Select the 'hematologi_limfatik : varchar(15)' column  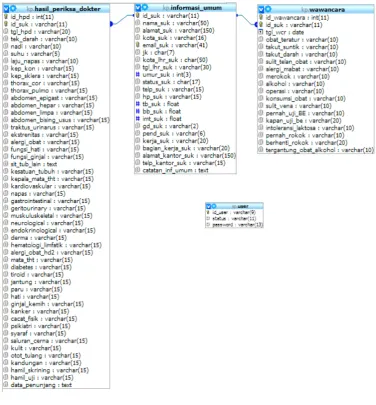tap(56, 245)
